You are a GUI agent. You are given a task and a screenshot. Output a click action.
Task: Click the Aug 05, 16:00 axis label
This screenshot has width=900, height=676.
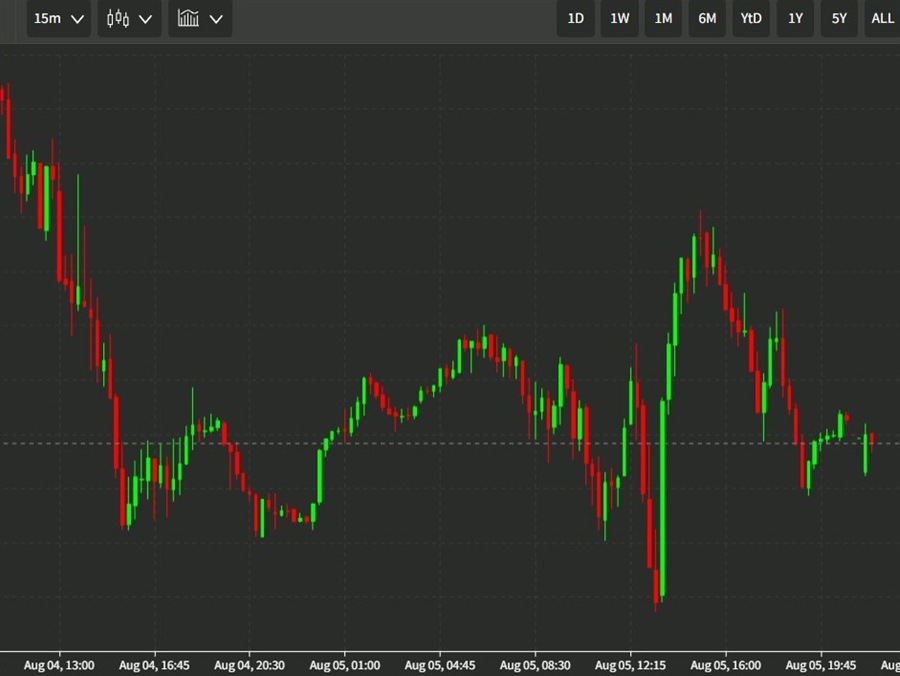726,665
